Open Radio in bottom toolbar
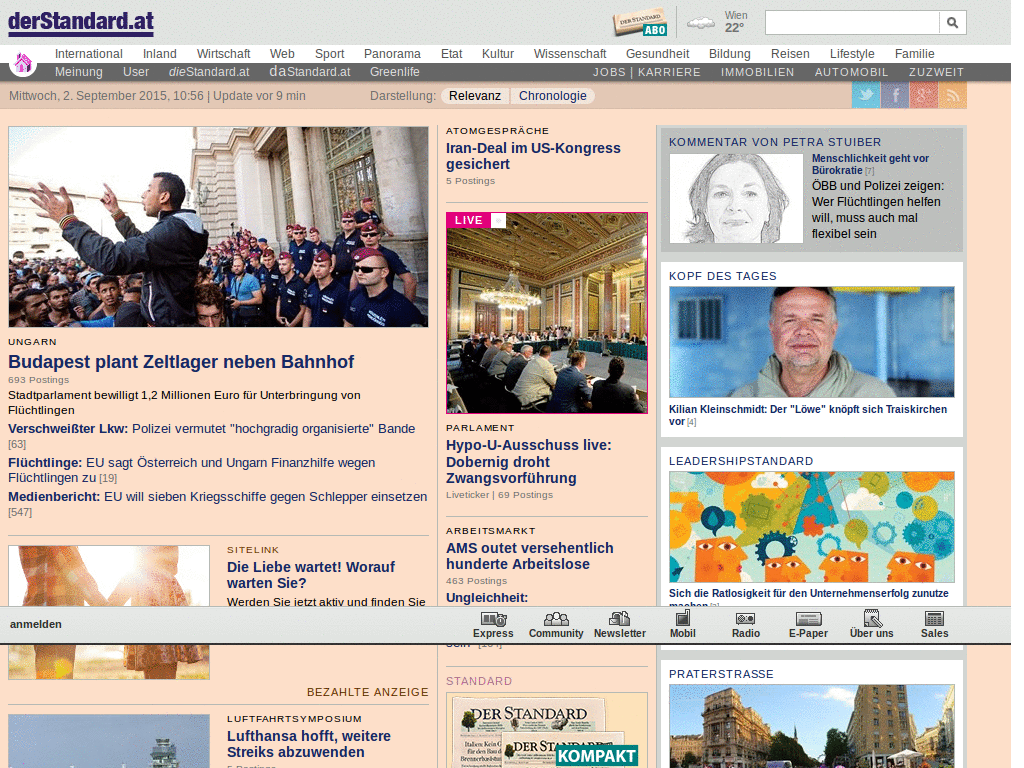 (x=746, y=625)
